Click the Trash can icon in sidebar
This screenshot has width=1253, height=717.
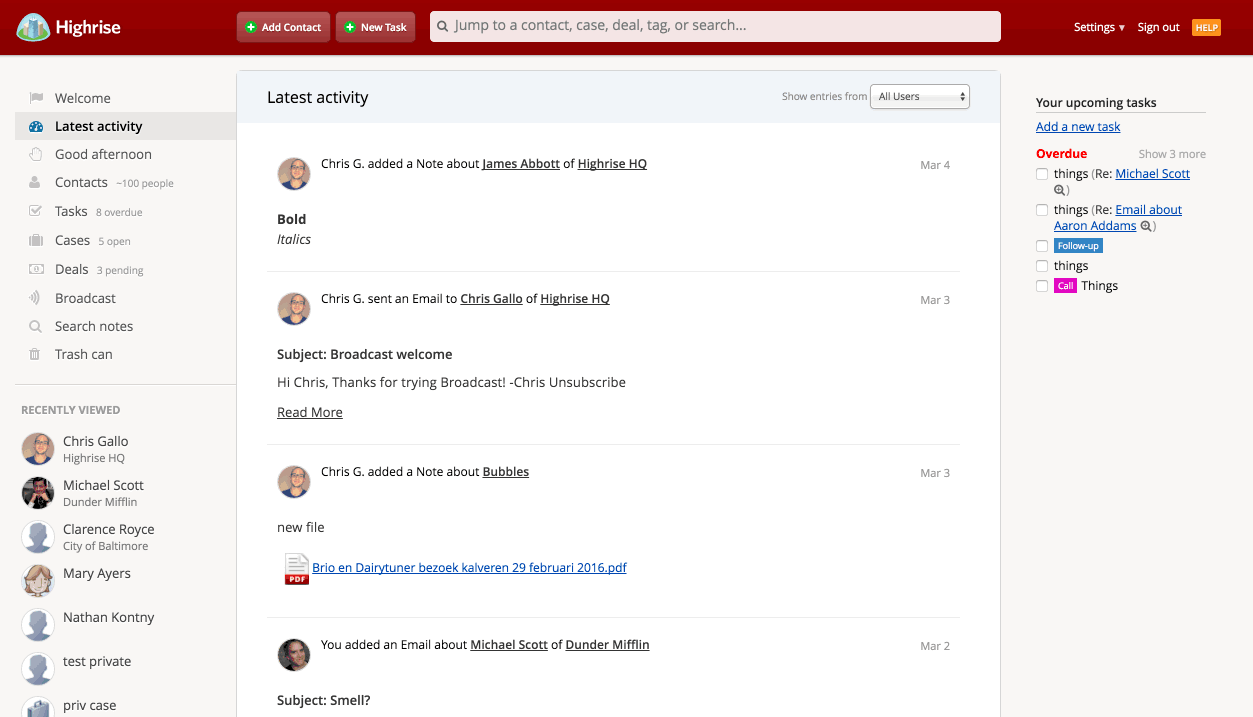click(35, 355)
